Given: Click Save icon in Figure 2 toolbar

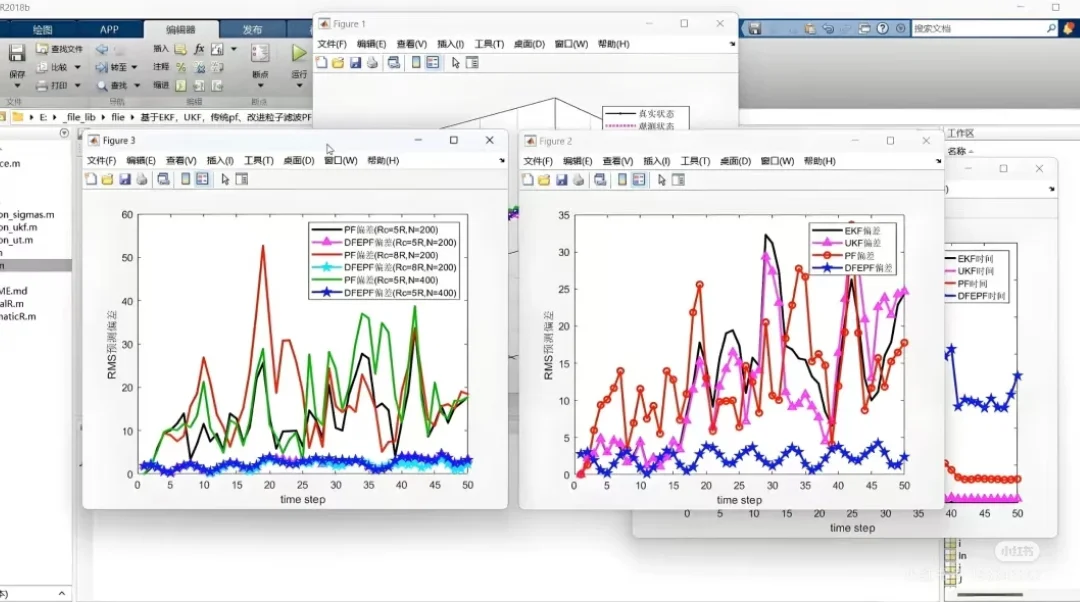Looking at the screenshot, I should 561,180.
